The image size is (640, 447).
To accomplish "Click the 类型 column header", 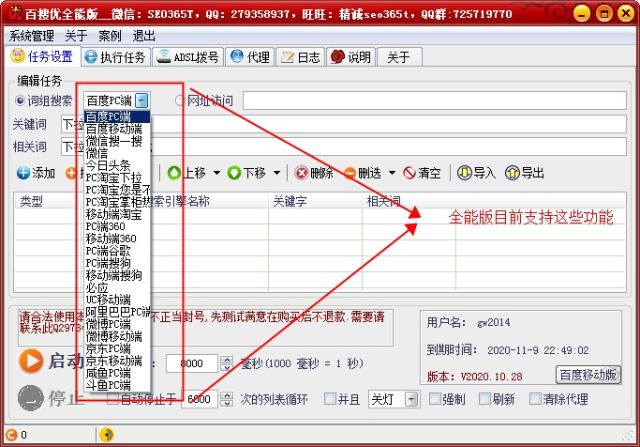I will click(x=45, y=201).
